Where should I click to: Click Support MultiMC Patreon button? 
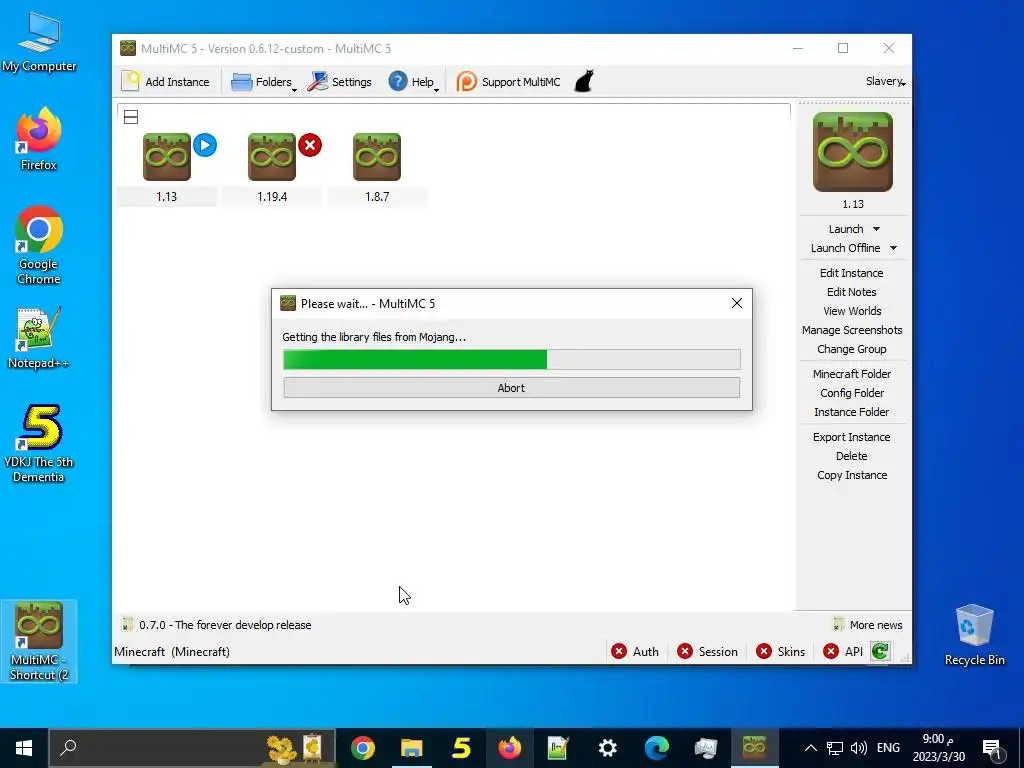click(x=508, y=82)
